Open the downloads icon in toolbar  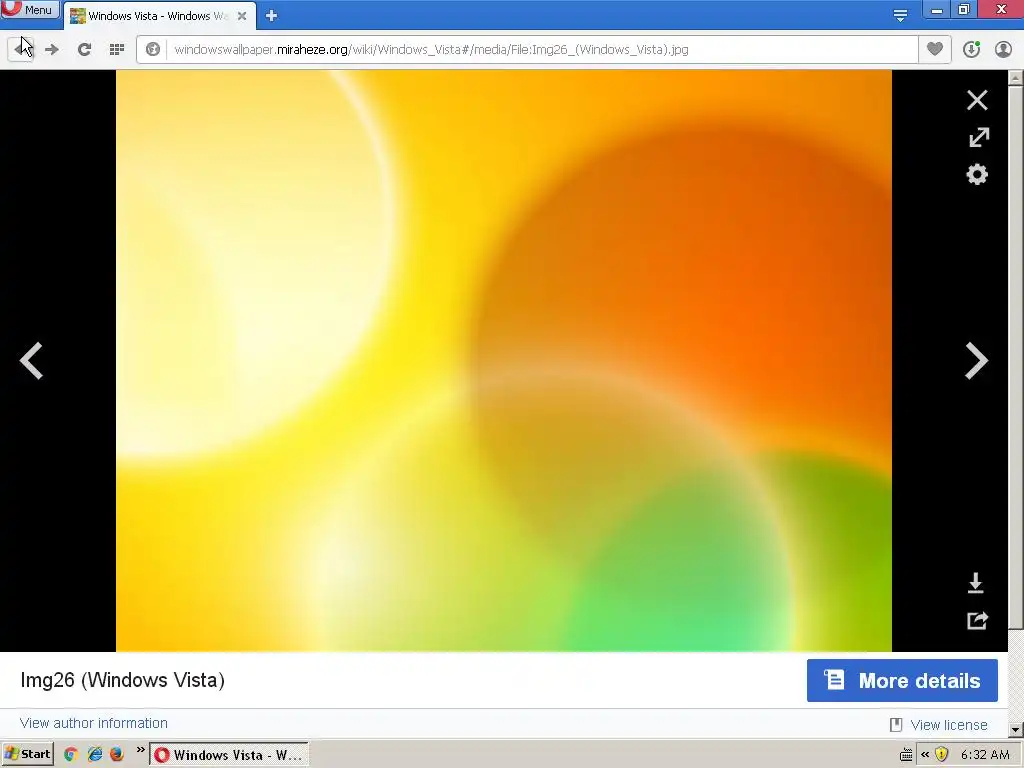[971, 50]
